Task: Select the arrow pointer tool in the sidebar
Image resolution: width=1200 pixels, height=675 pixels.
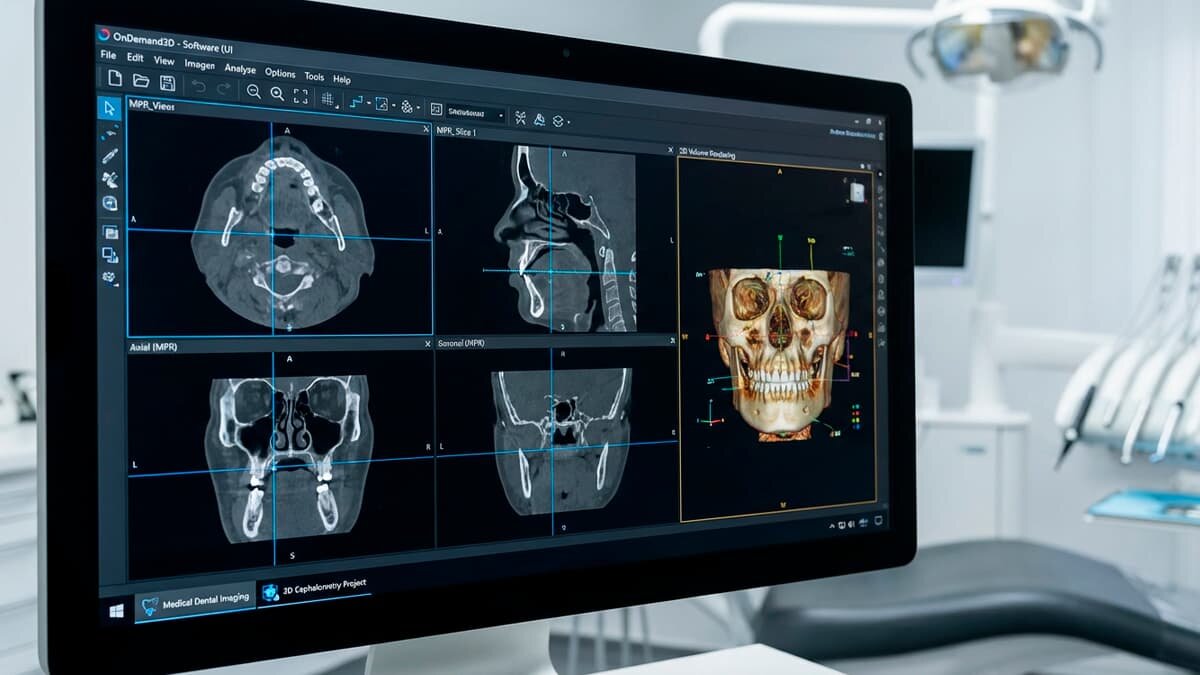Action: [109, 108]
